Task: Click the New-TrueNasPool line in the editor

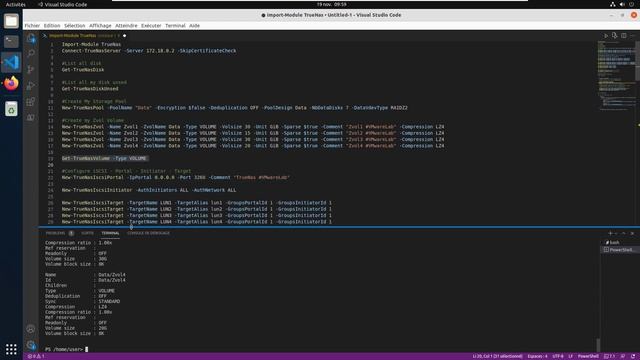Action: [235, 108]
